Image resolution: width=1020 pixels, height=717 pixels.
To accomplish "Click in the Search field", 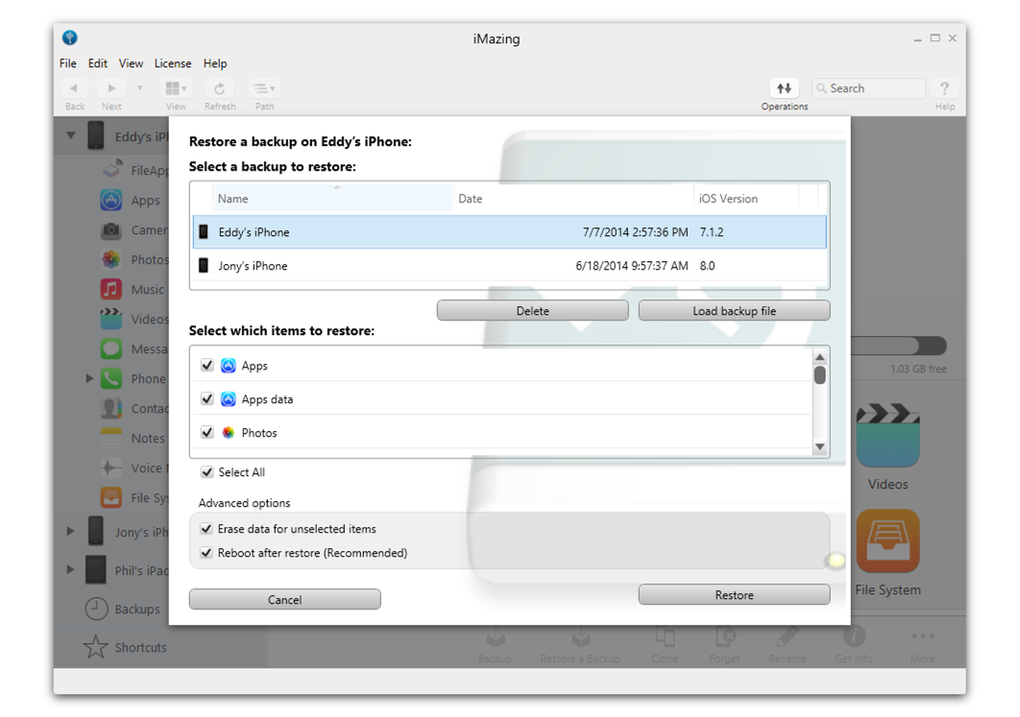I will [x=868, y=88].
